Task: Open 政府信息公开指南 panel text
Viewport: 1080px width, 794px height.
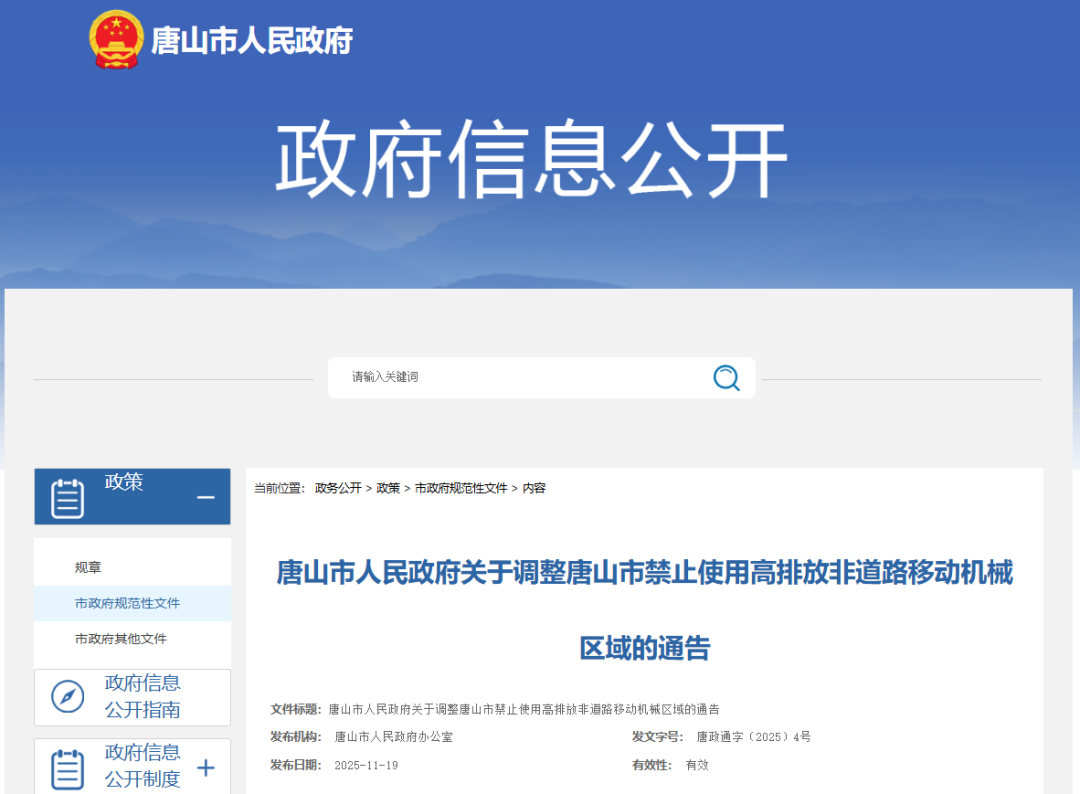Action: (143, 696)
